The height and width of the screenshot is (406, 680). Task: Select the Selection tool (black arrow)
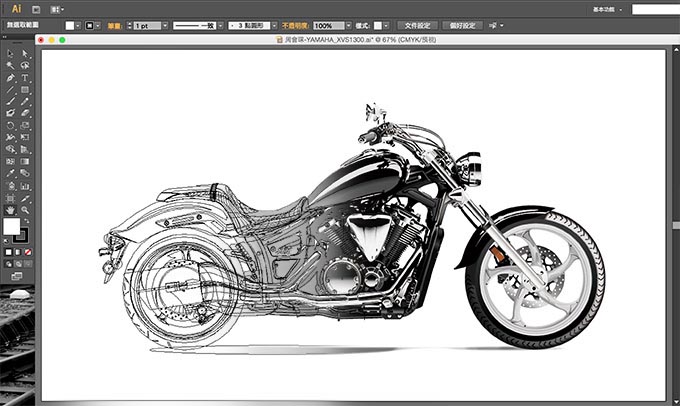(10, 54)
